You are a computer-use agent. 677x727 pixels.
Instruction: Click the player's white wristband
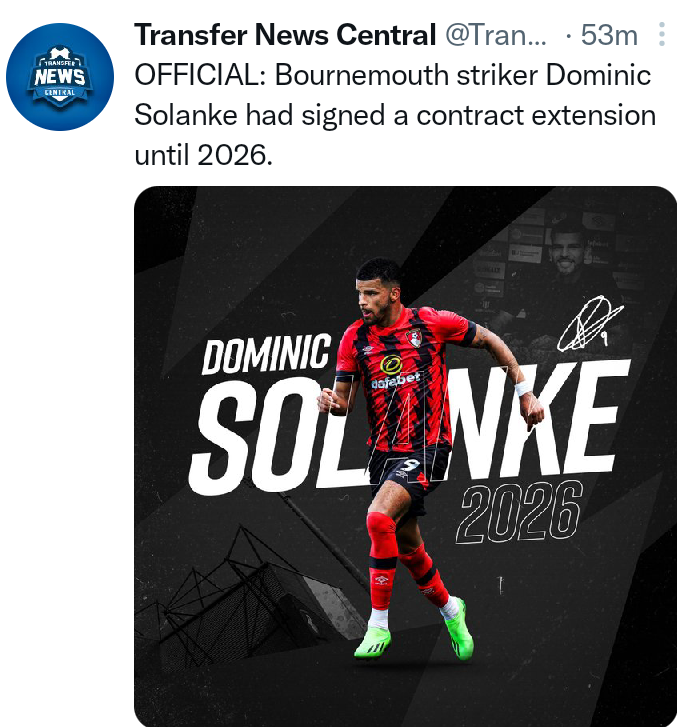point(523,388)
